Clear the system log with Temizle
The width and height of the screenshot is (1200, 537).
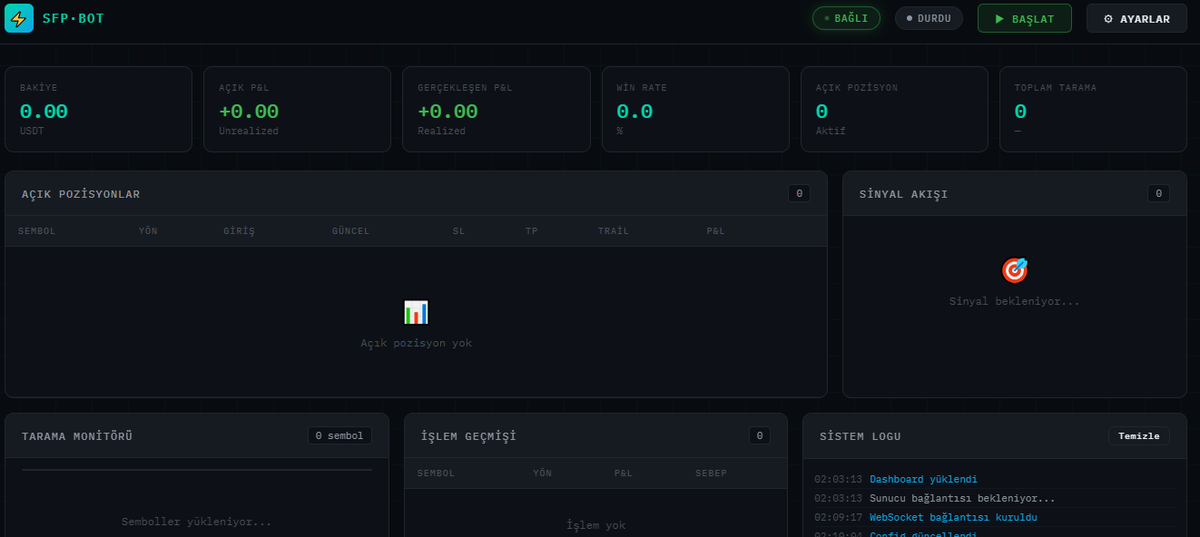pyautogui.click(x=1139, y=436)
